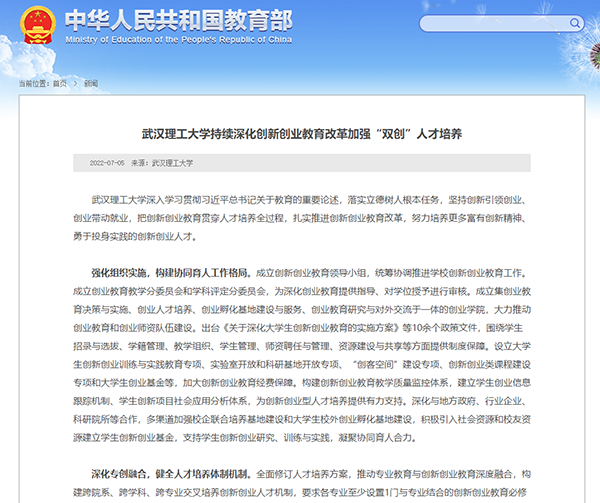Click the line starting 建跨院系、跨学科
600x503 pixels.
(300, 493)
